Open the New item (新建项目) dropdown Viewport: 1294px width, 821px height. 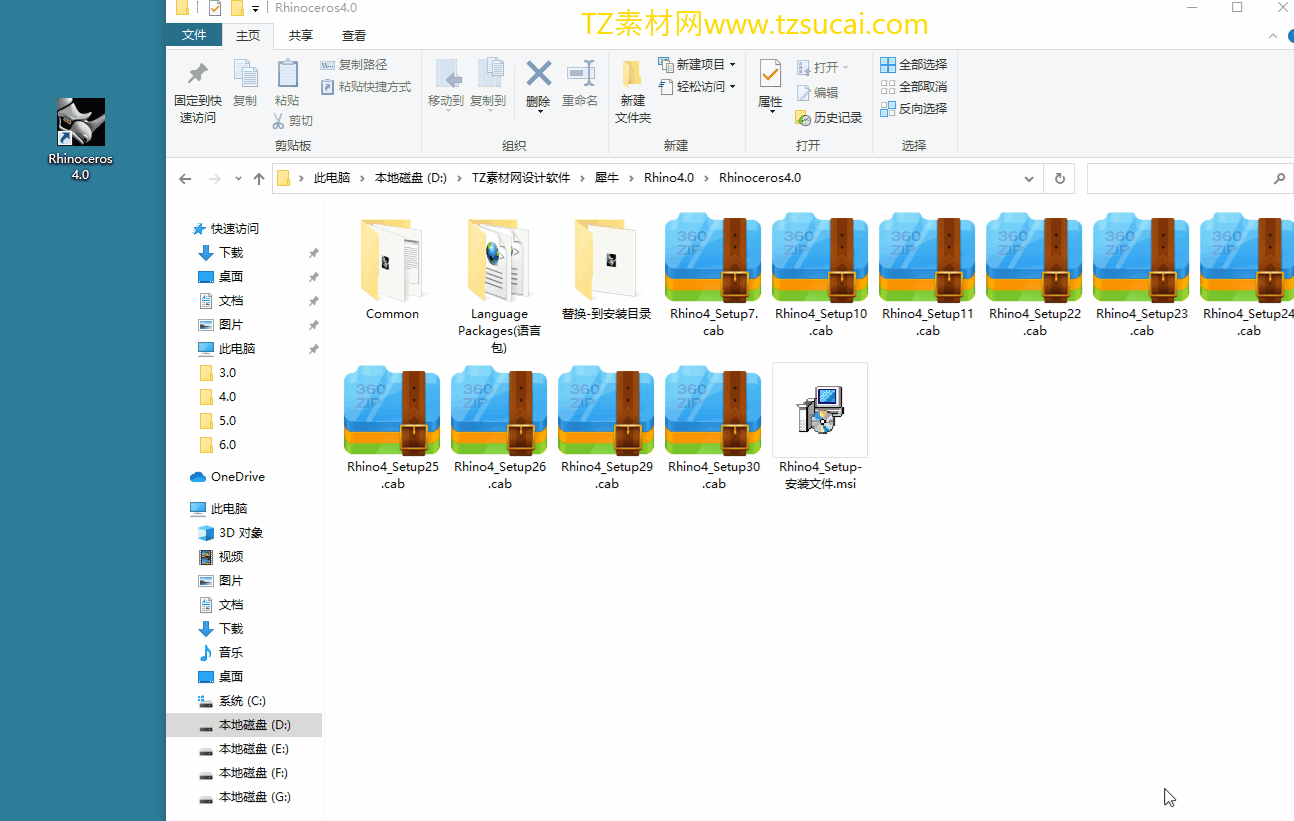(x=697, y=64)
